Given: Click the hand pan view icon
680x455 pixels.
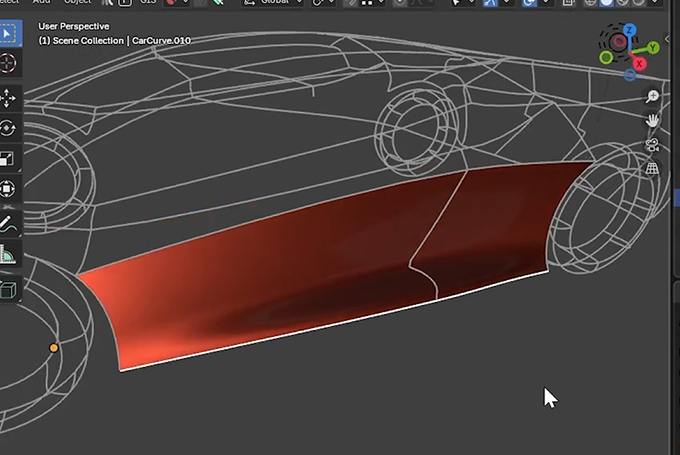Looking at the screenshot, I should [652, 121].
